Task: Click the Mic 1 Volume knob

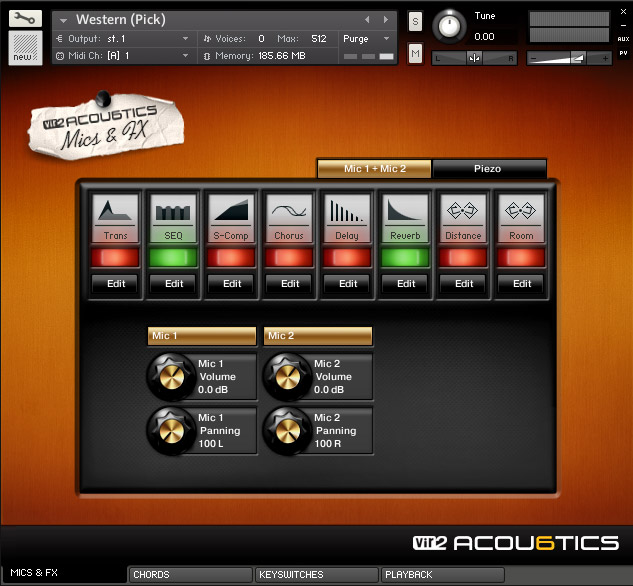Action: 167,377
